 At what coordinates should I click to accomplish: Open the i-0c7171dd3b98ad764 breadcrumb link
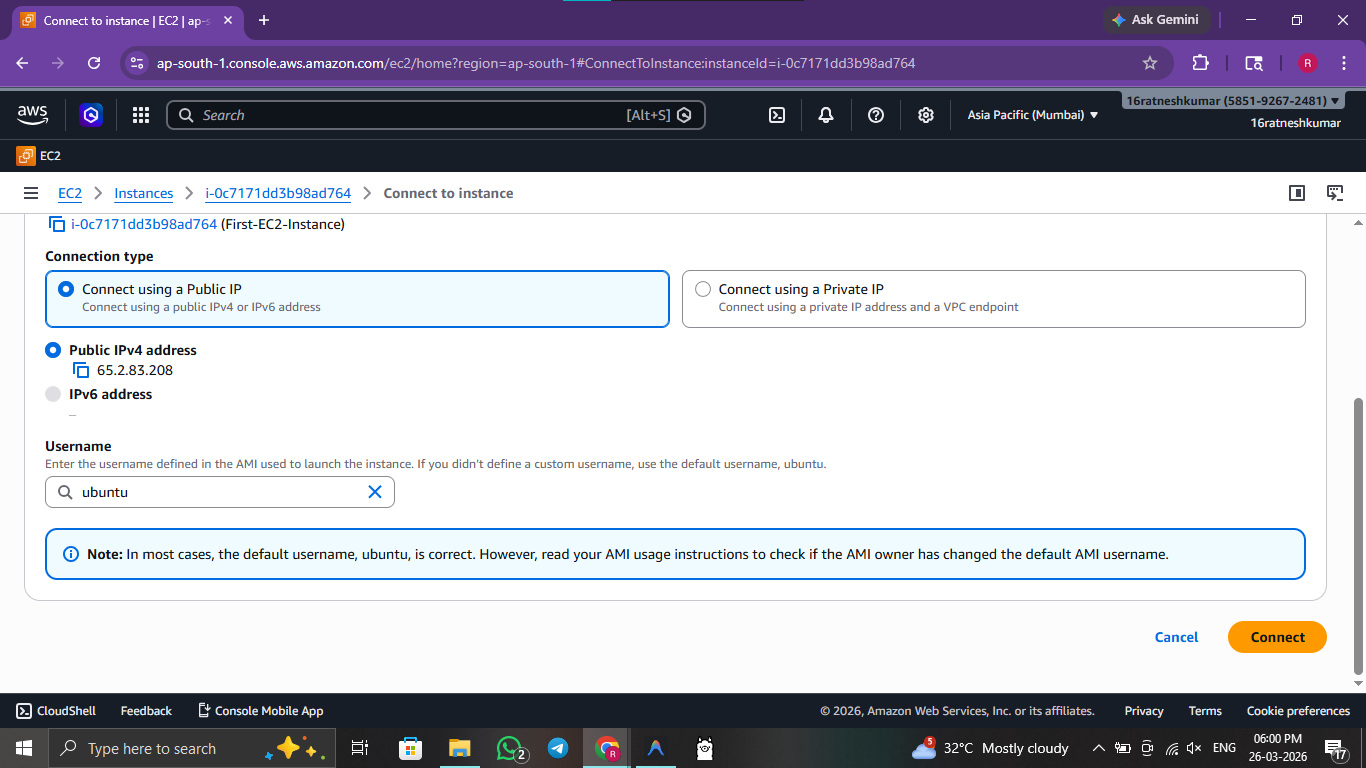[x=278, y=193]
